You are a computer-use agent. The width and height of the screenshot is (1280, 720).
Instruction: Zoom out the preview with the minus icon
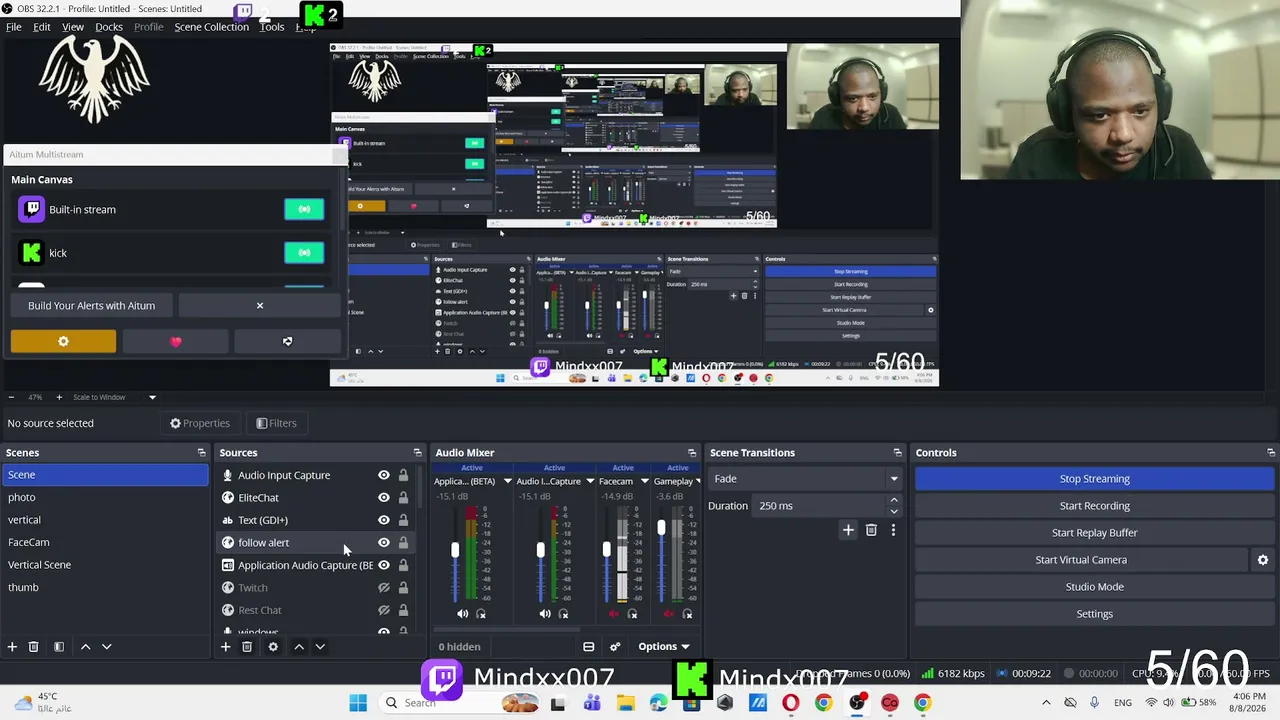point(10,397)
